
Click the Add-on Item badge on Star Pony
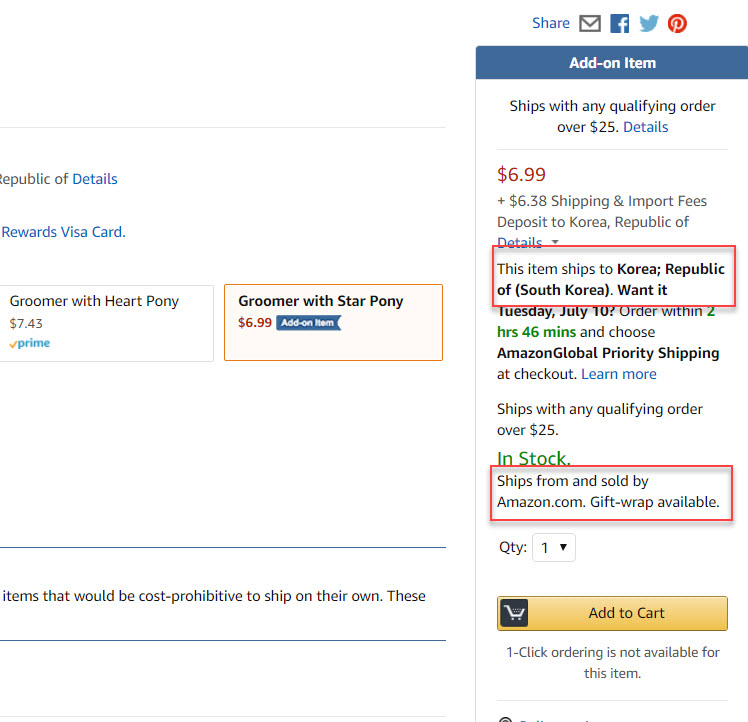309,323
